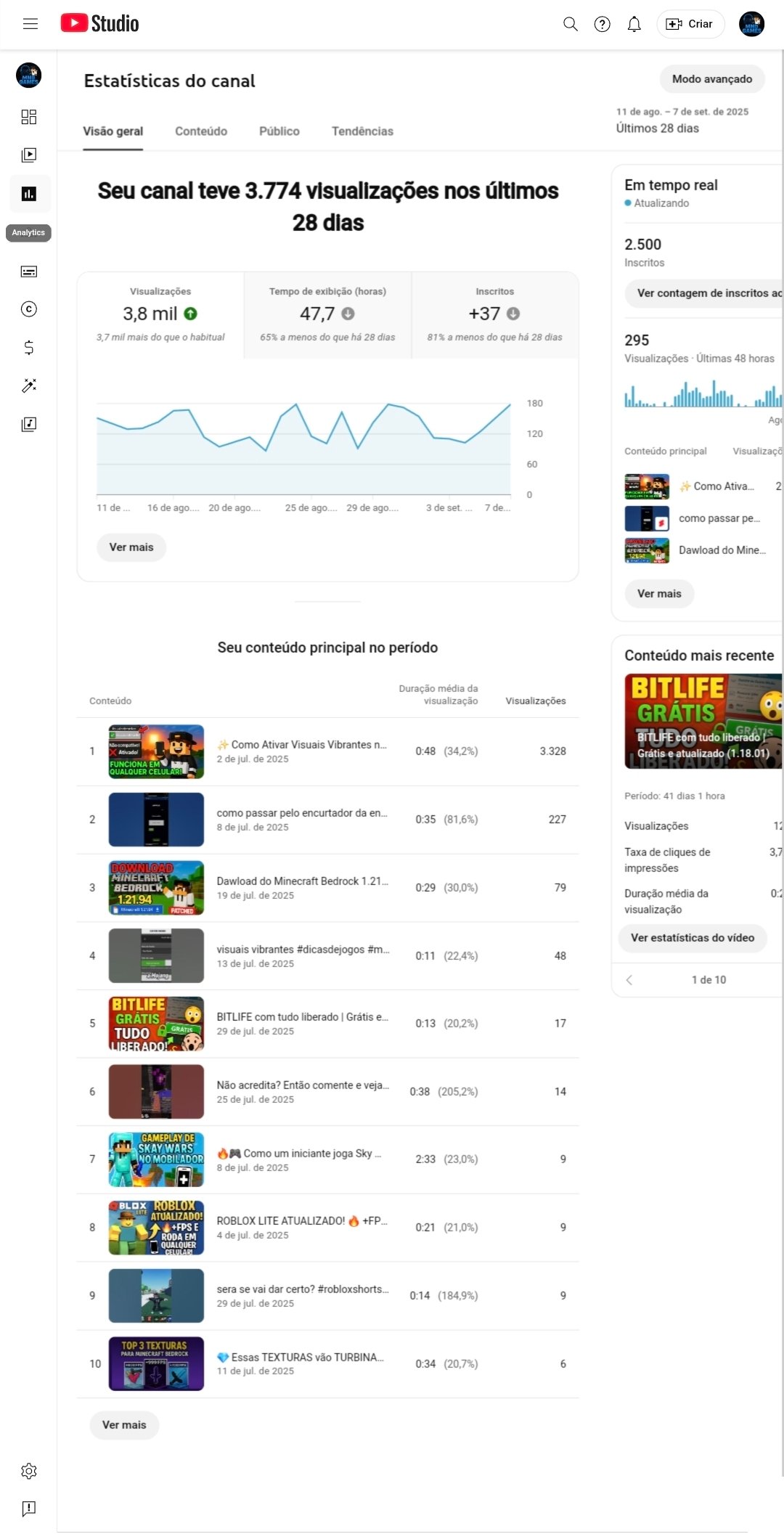
Task: Click previous arrow beside 1 de 10
Action: click(629, 980)
